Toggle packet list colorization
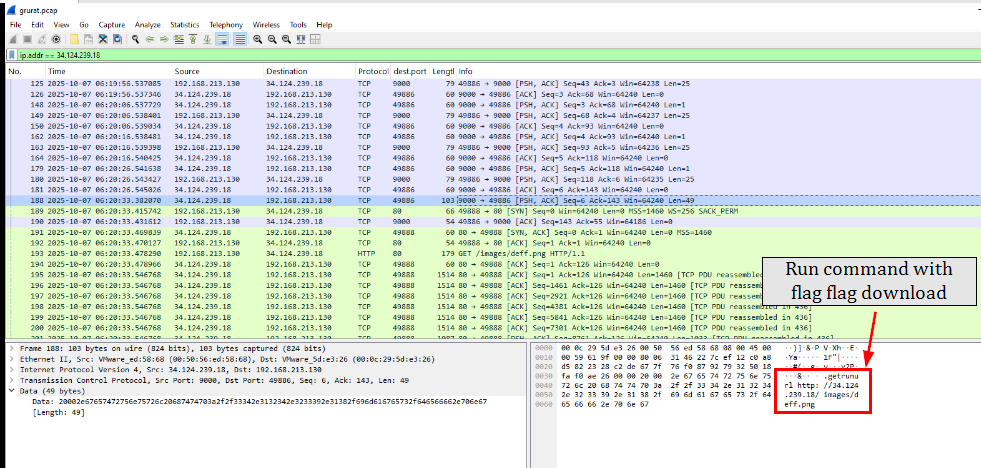The height and width of the screenshot is (468, 981). 240,39
